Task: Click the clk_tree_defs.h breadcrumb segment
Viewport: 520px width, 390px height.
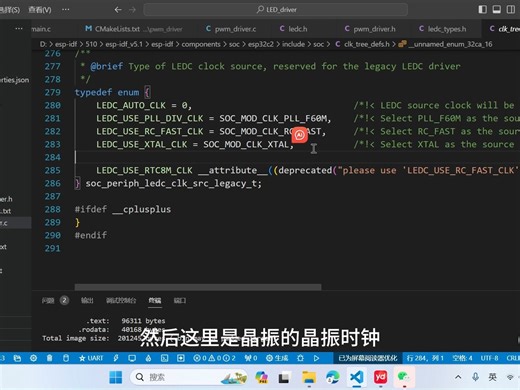Action: click(x=366, y=44)
